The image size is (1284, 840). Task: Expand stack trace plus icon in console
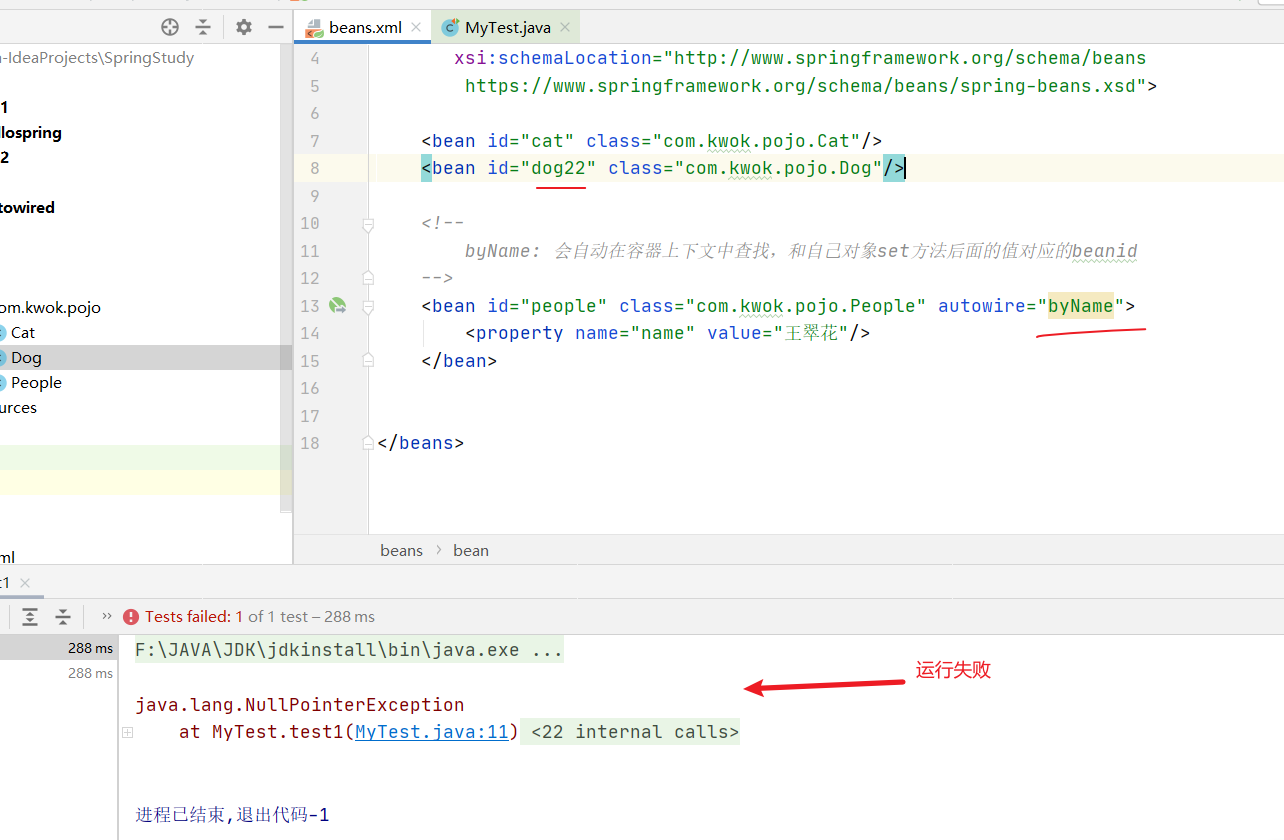pyautogui.click(x=127, y=732)
